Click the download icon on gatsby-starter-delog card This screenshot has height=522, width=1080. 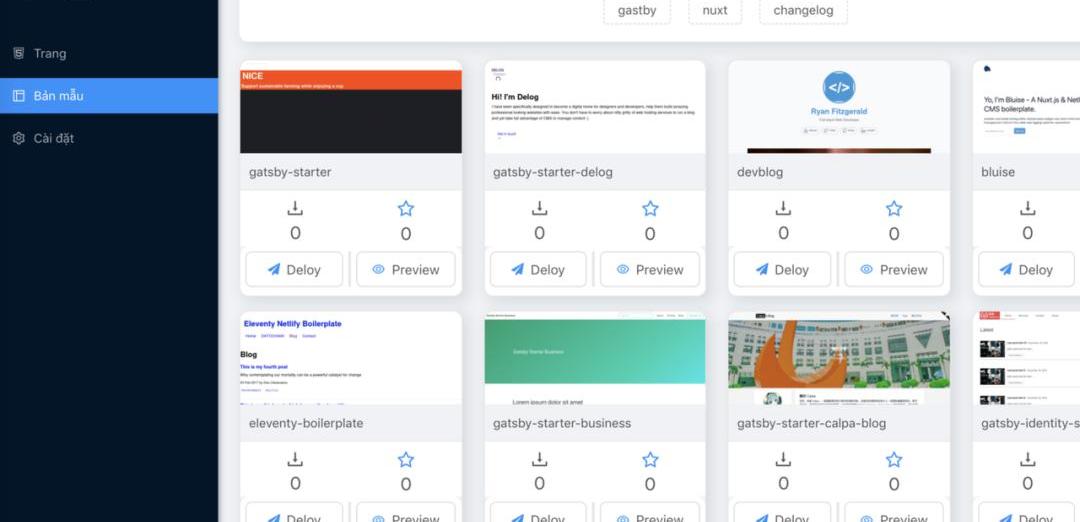(x=539, y=209)
